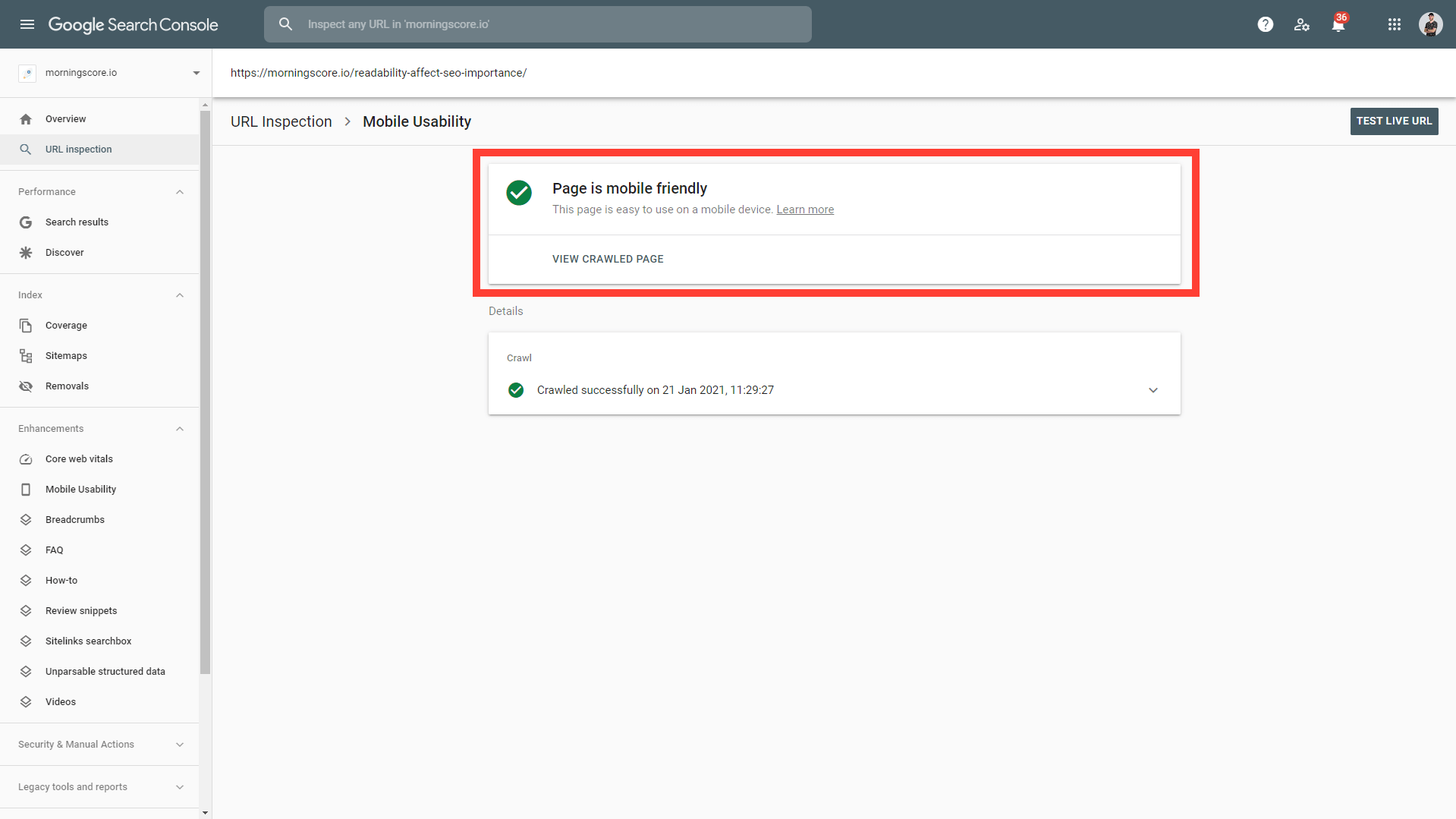Click the morningscore.io property favicon
Image resolution: width=1456 pixels, height=819 pixels.
27,73
